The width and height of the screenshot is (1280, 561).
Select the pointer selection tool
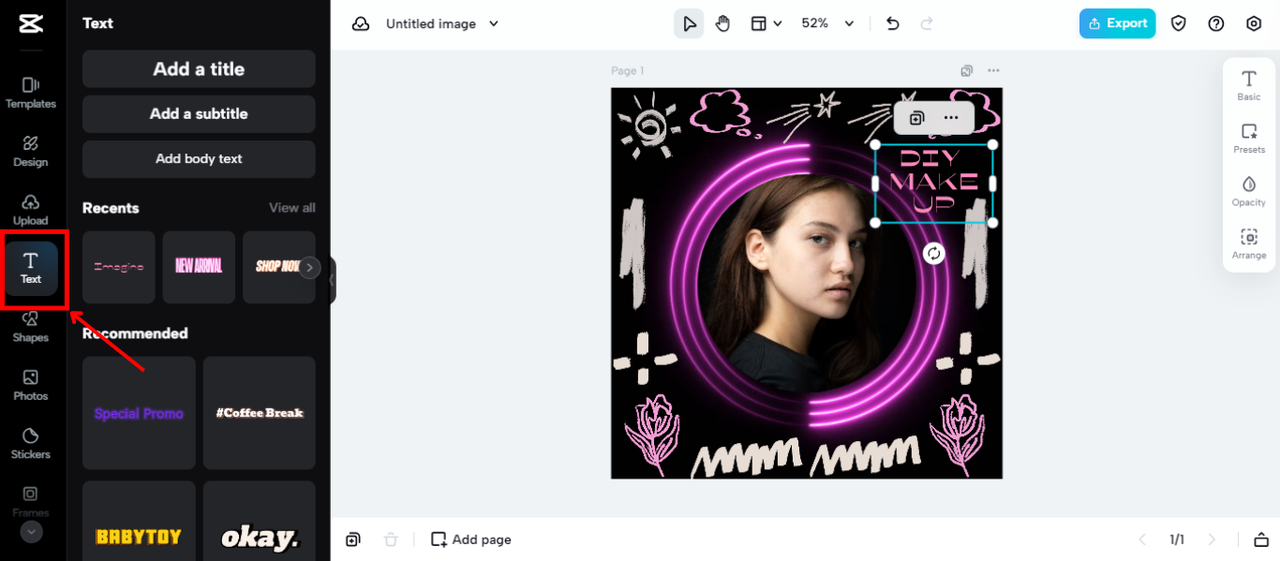689,24
